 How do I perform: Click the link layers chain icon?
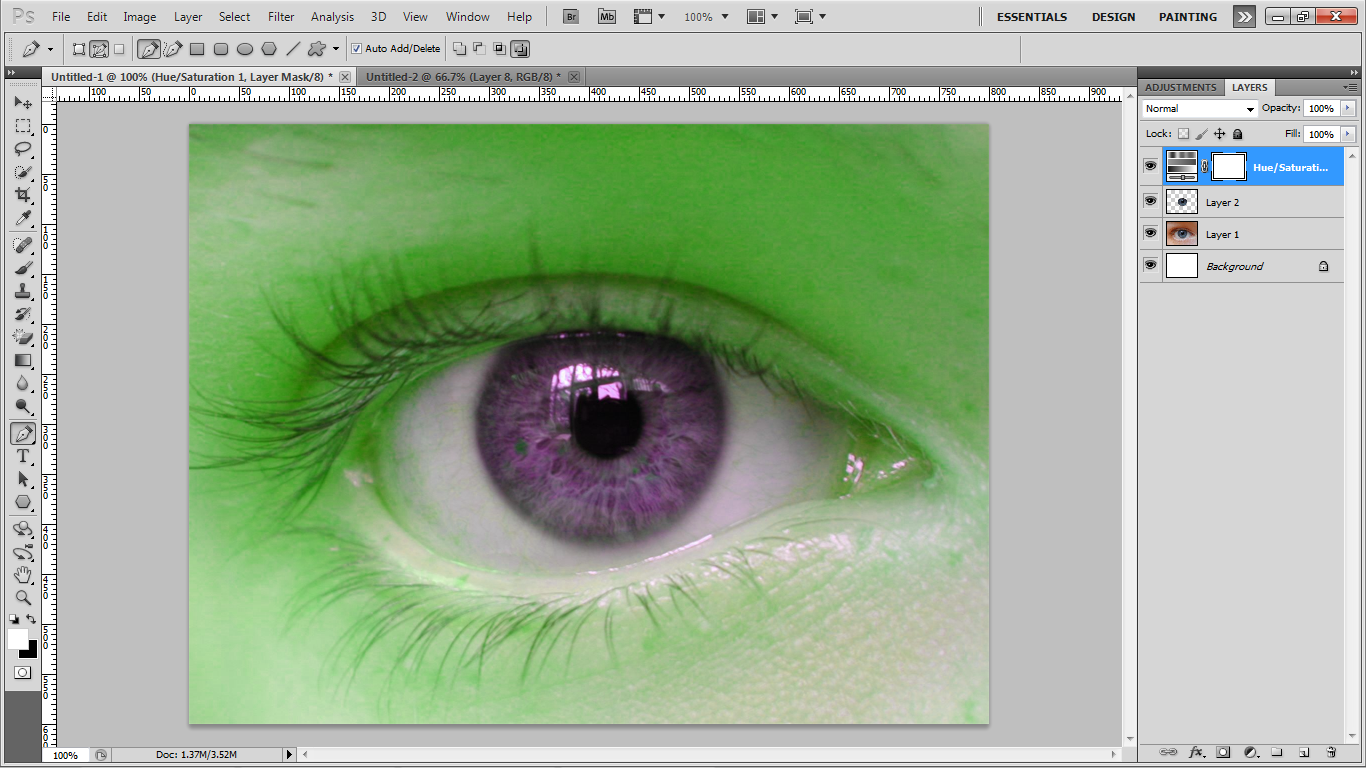[1168, 752]
